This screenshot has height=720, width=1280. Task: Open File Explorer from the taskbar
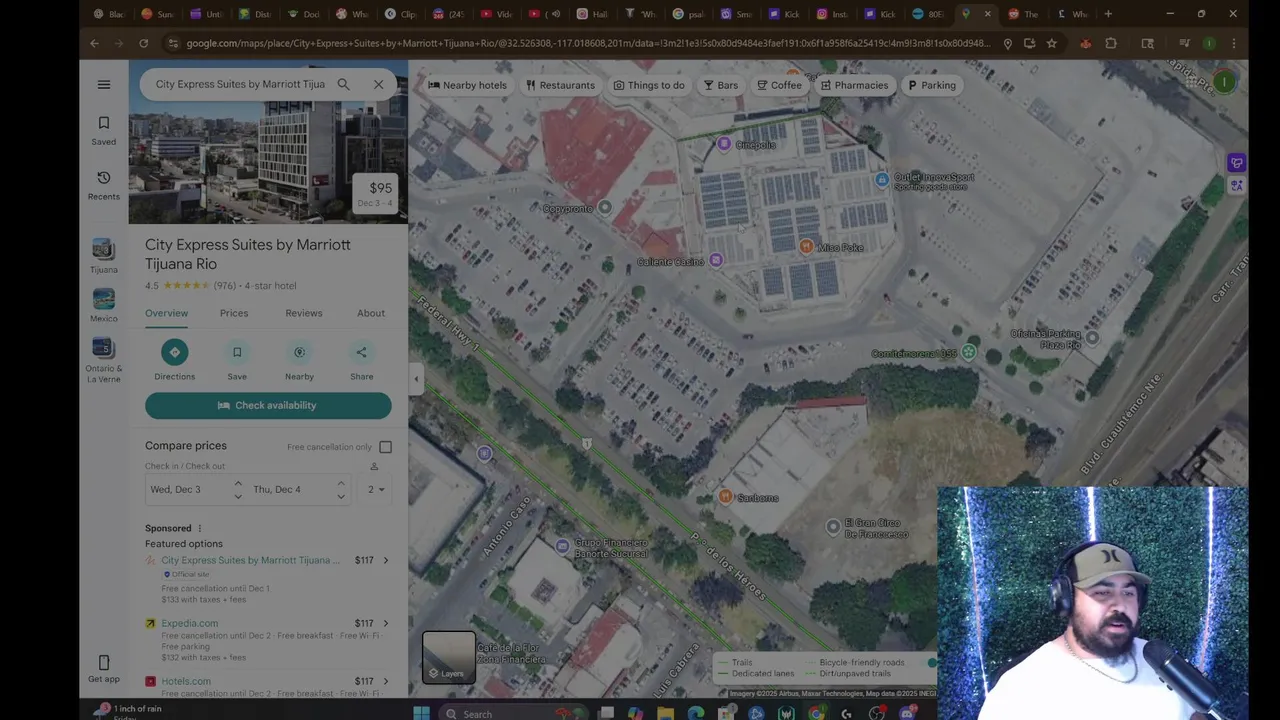[x=665, y=713]
